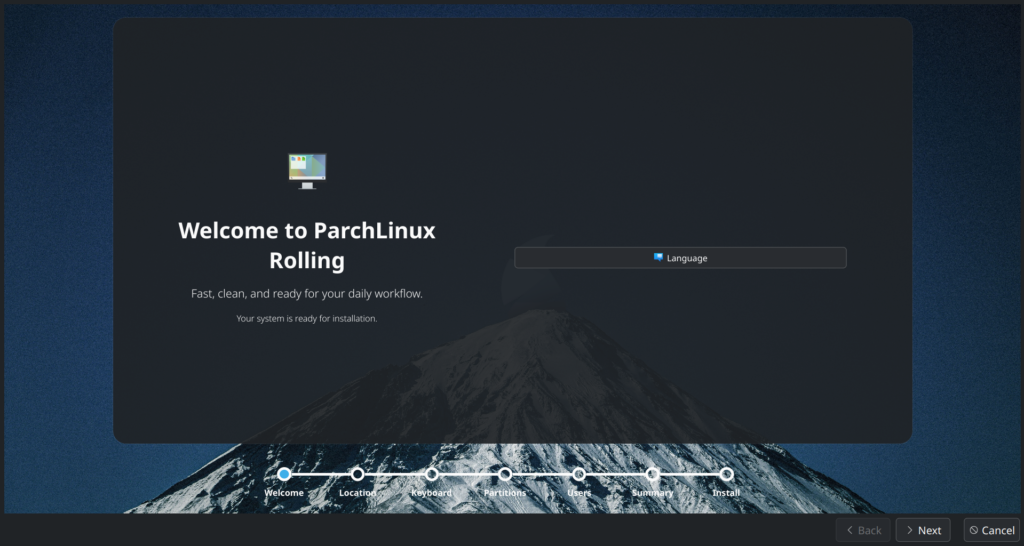This screenshot has width=1024, height=546.
Task: Click the monitor icon above welcome heading
Action: (307, 171)
